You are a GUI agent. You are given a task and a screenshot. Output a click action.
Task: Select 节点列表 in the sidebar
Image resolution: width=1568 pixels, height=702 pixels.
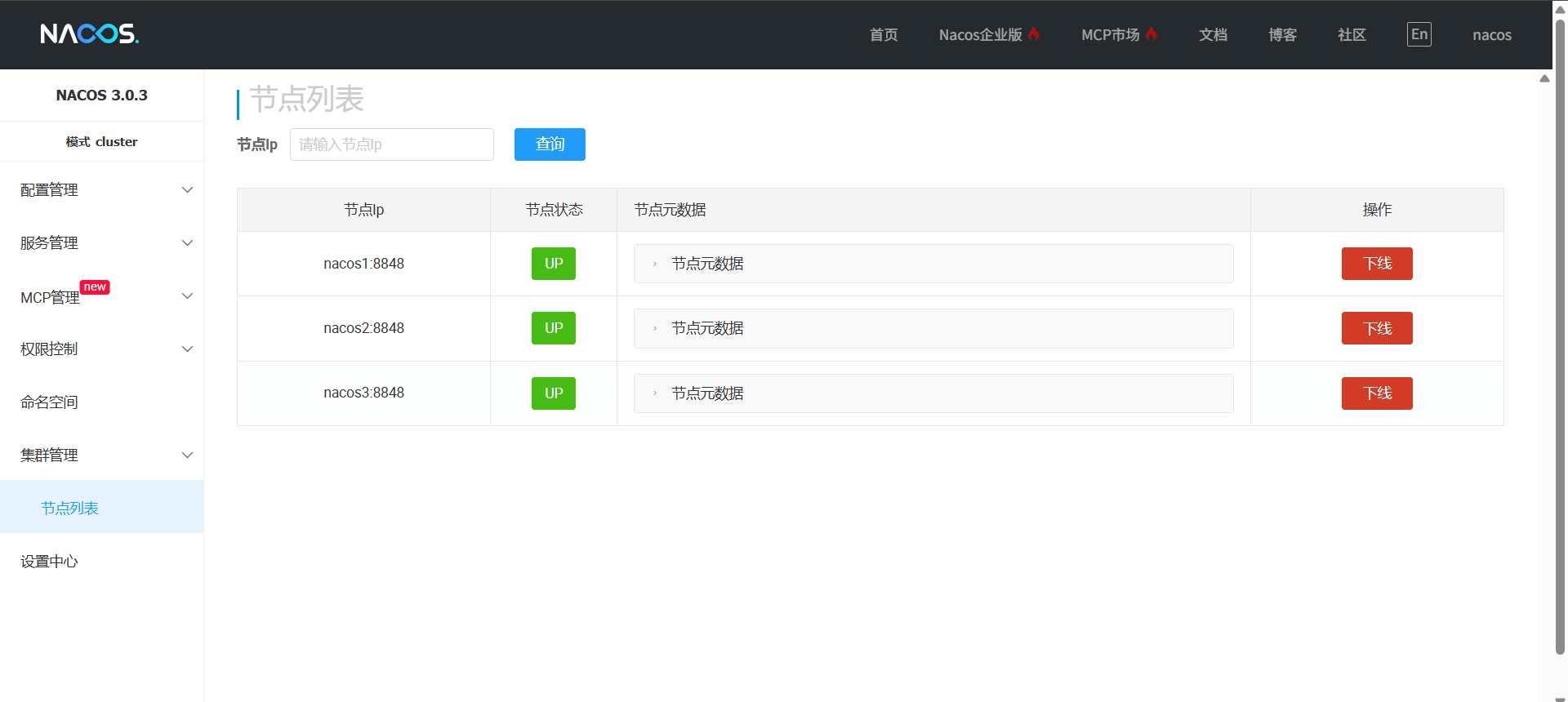click(102, 507)
